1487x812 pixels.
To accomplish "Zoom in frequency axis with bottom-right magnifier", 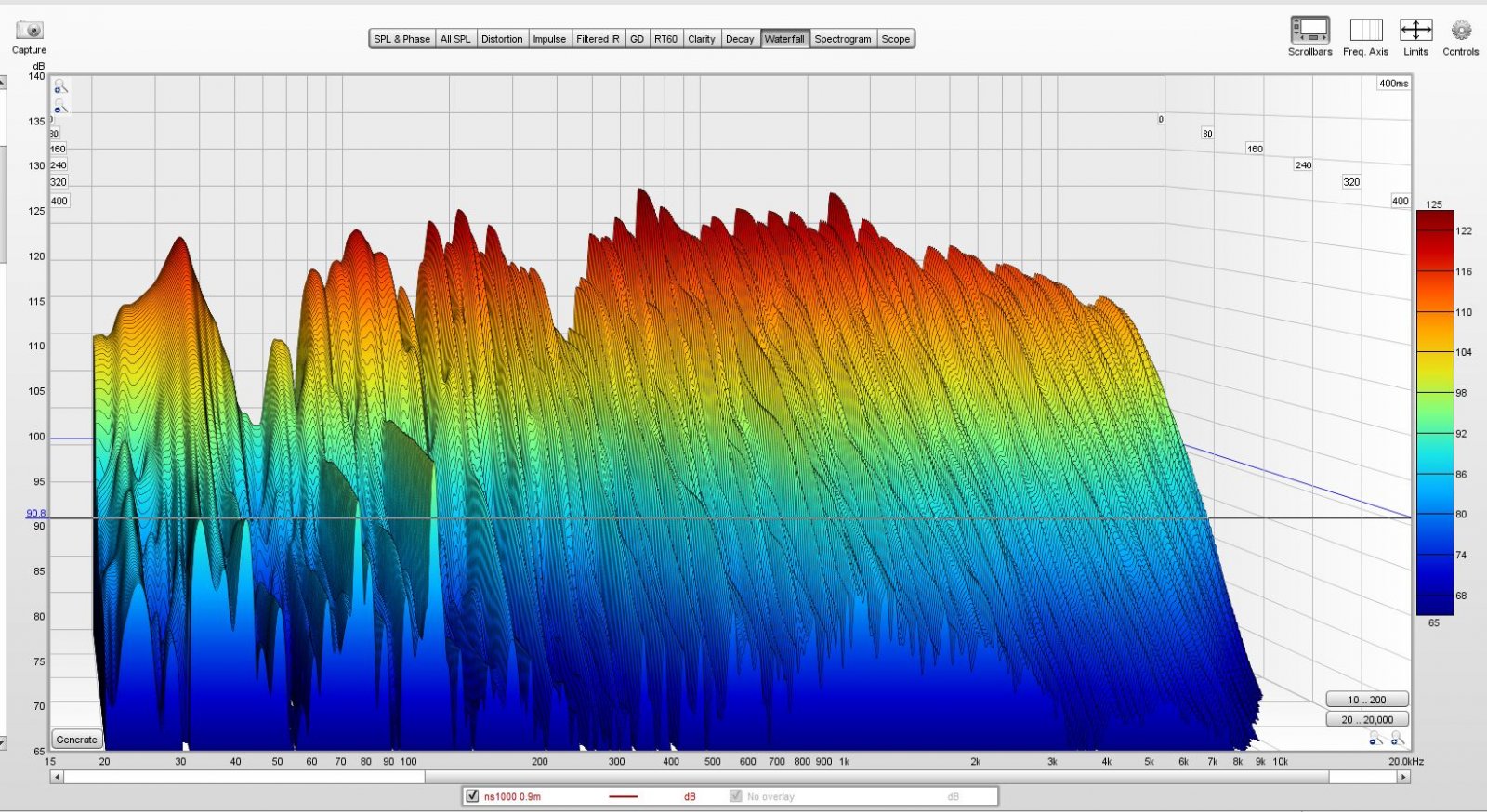I will tap(1395, 739).
